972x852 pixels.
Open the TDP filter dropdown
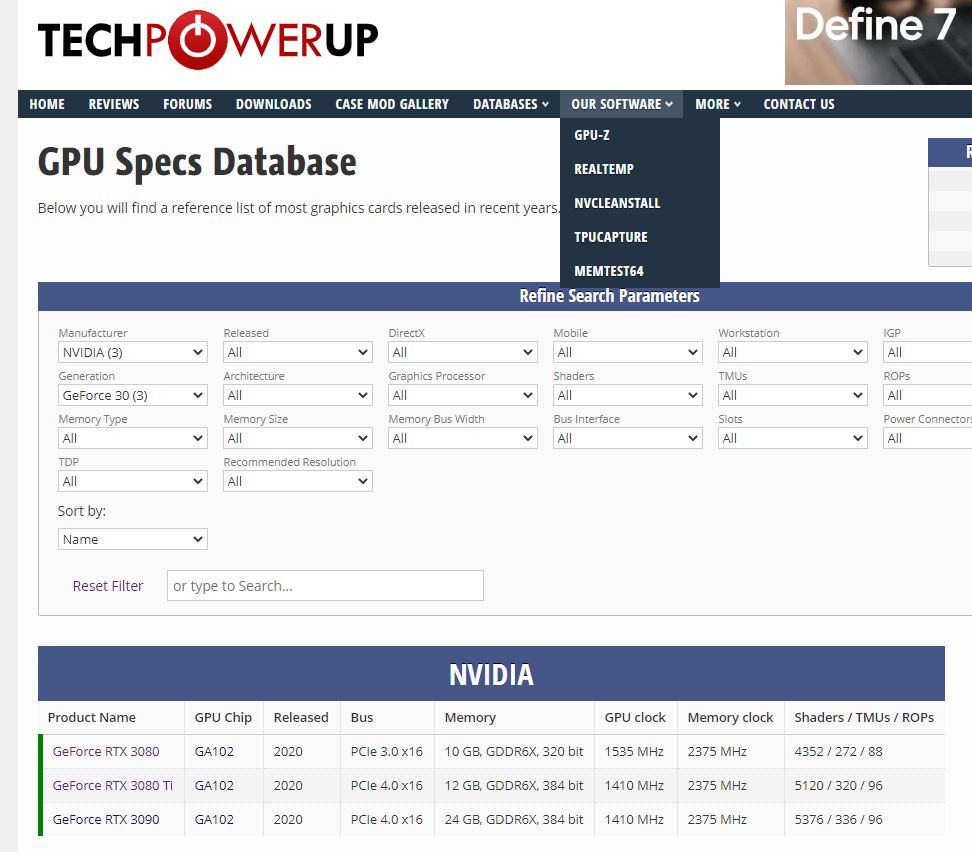pyautogui.click(x=133, y=481)
